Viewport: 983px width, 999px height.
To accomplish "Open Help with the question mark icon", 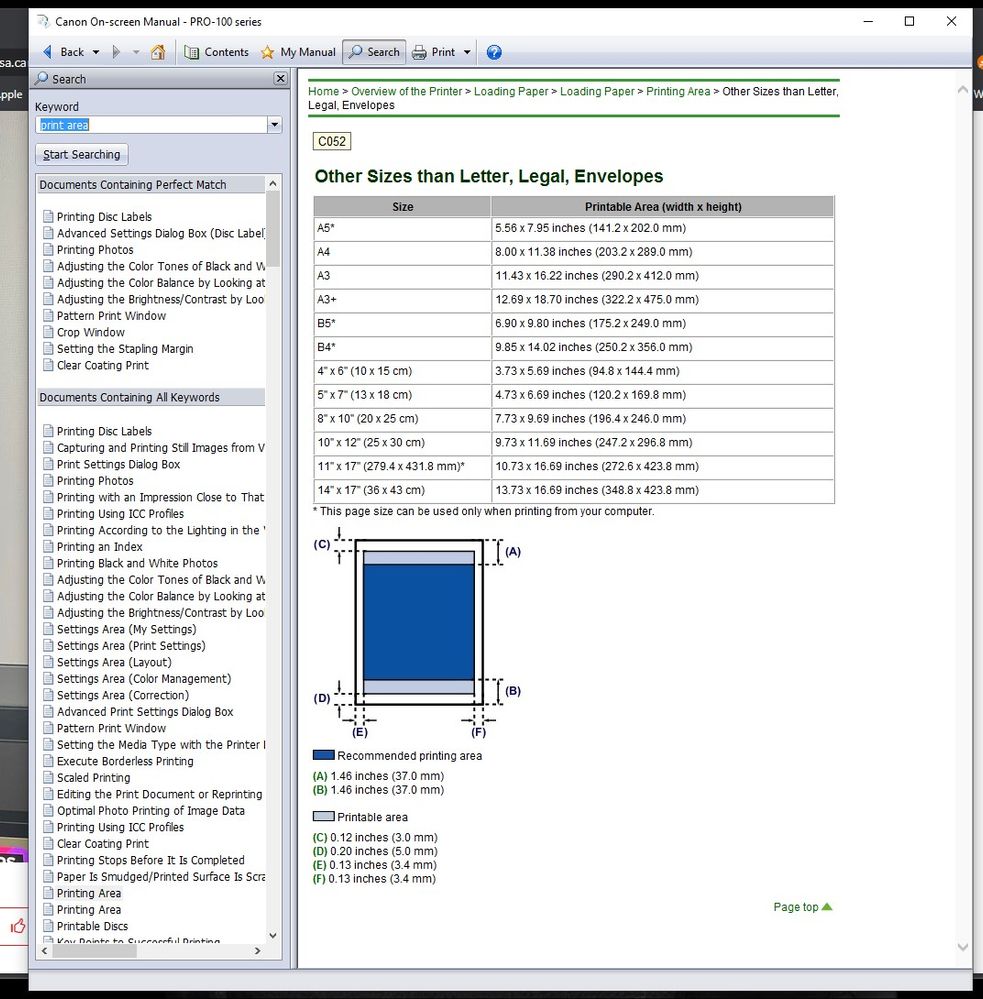I will click(494, 52).
